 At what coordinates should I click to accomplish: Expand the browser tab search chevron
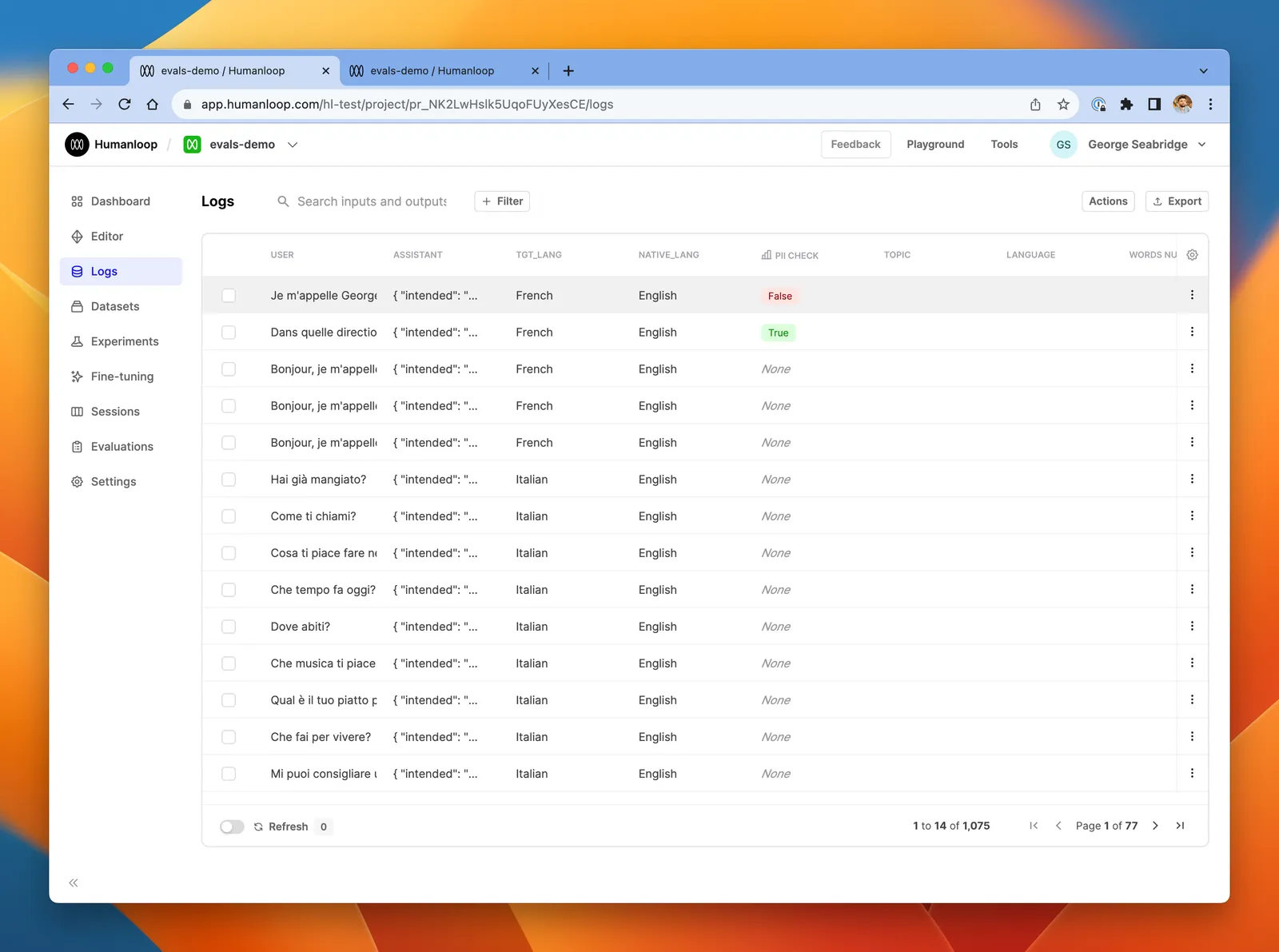(x=1203, y=71)
